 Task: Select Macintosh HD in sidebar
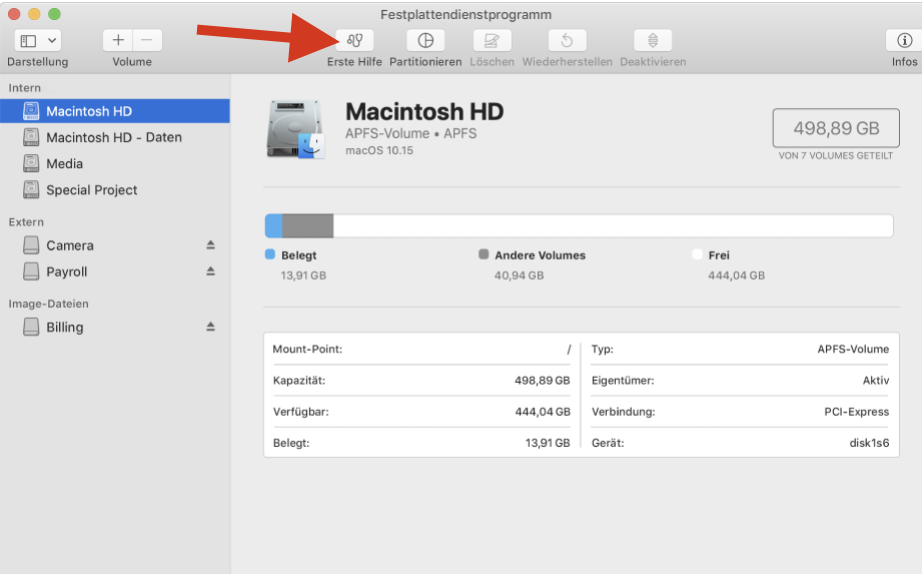pos(89,111)
